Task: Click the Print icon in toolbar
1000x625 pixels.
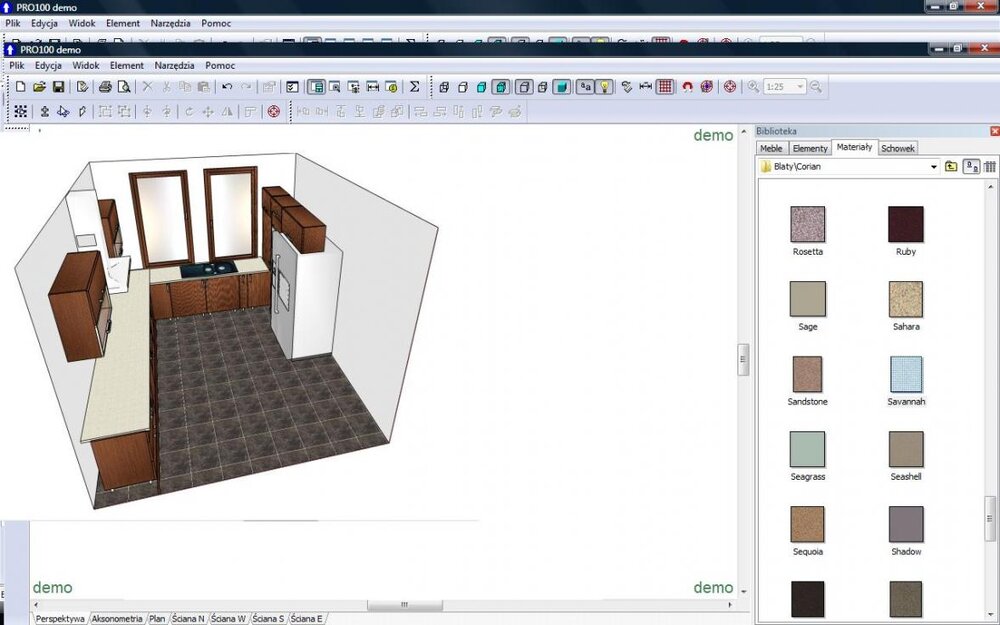Action: (x=104, y=87)
